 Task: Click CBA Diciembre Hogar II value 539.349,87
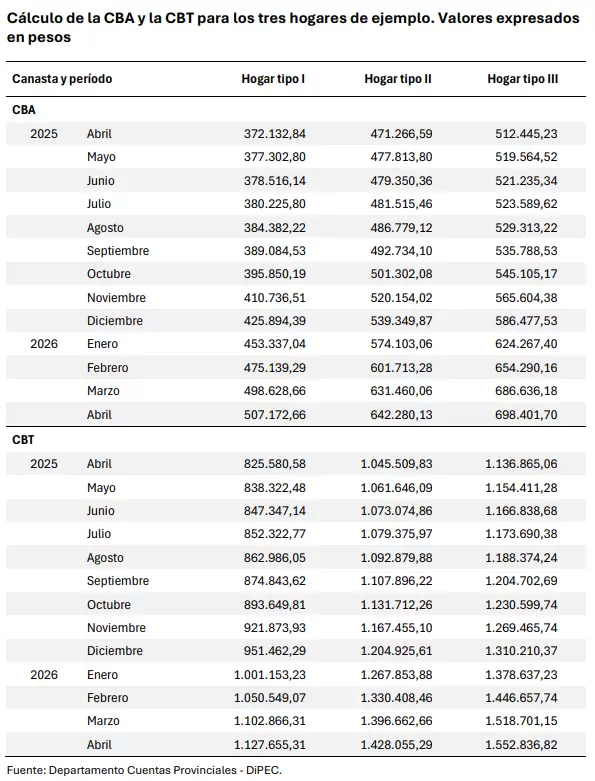click(401, 321)
